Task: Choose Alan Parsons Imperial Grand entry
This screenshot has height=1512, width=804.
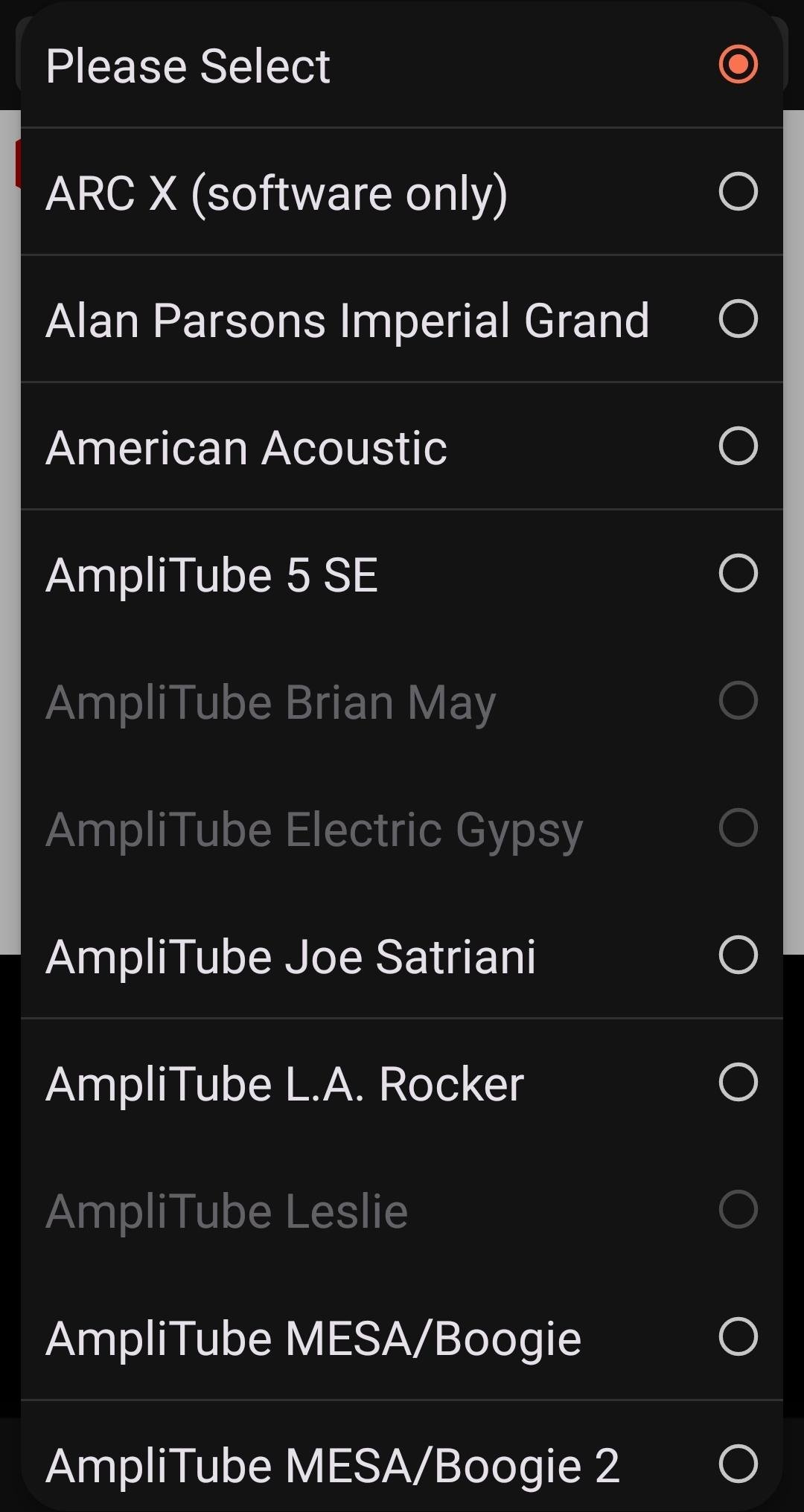Action: 347,321
